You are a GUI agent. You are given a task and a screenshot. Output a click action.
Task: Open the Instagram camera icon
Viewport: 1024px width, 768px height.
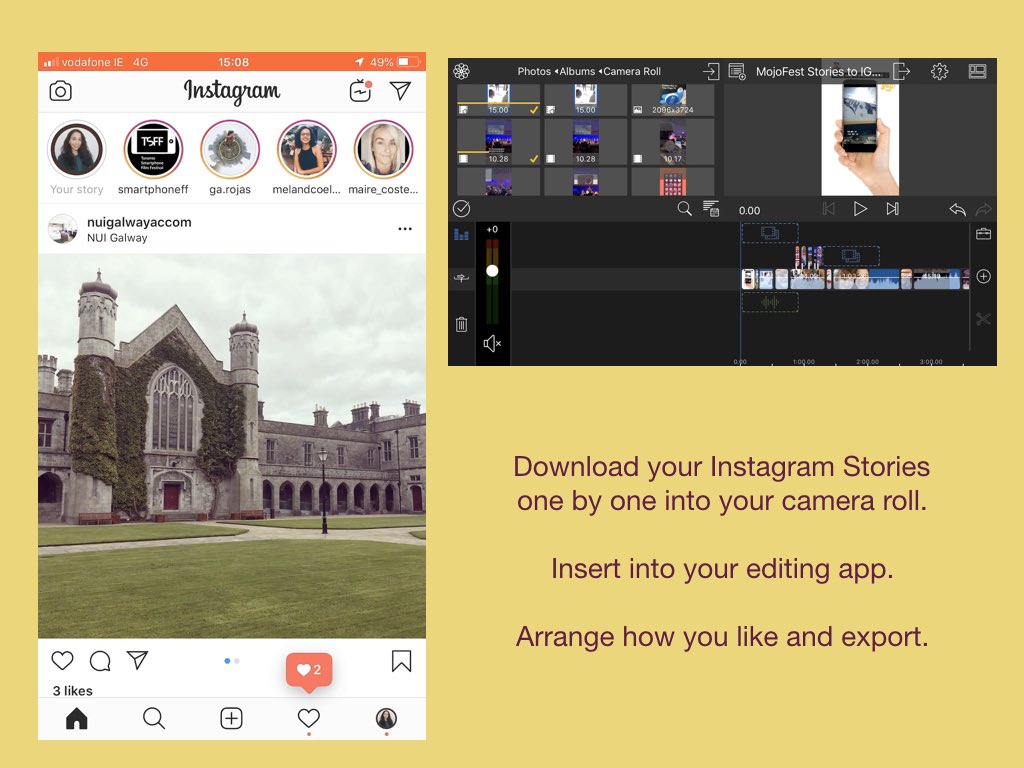pos(61,91)
